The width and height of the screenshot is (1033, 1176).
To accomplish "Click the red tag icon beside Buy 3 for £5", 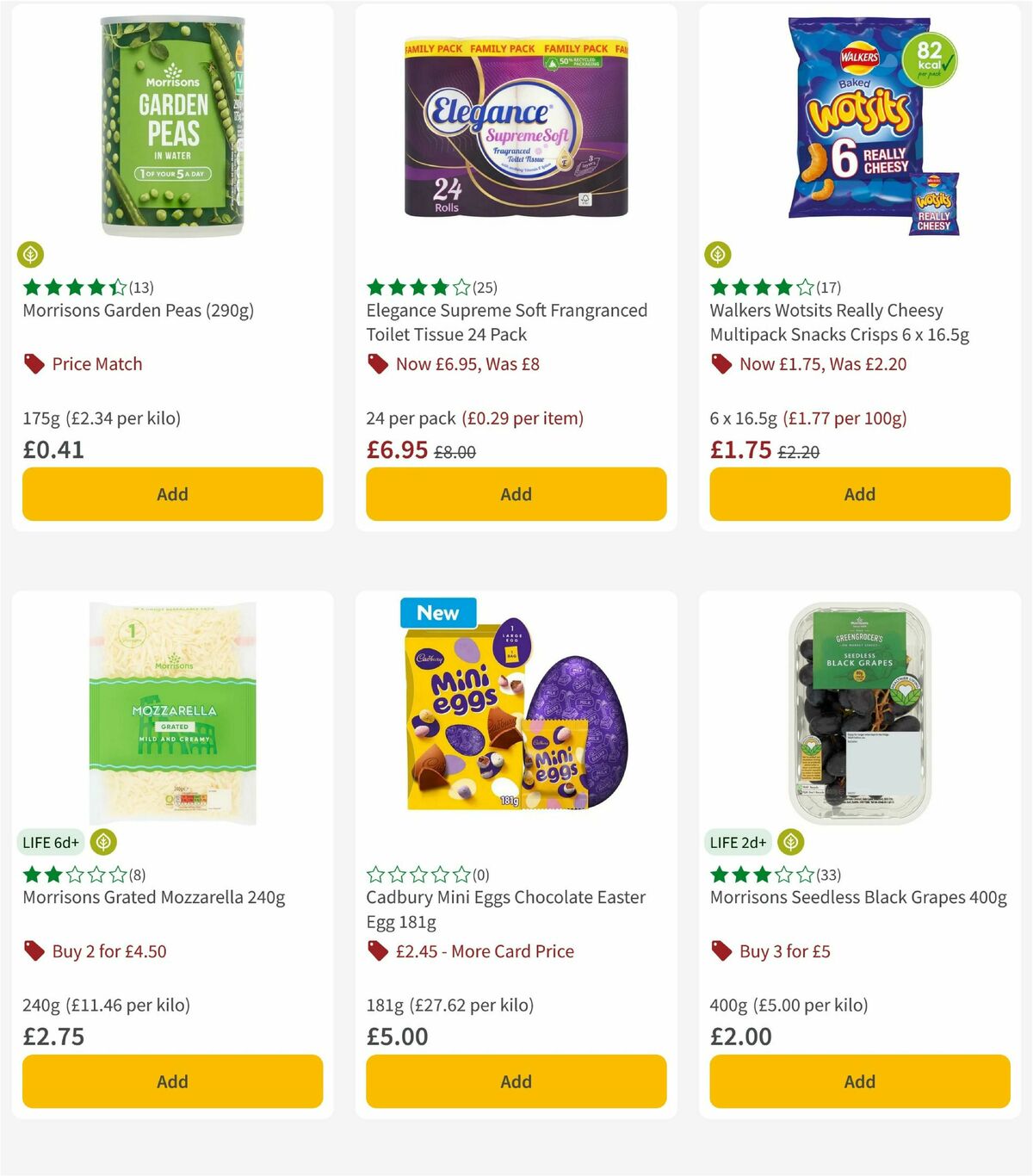I will [721, 951].
